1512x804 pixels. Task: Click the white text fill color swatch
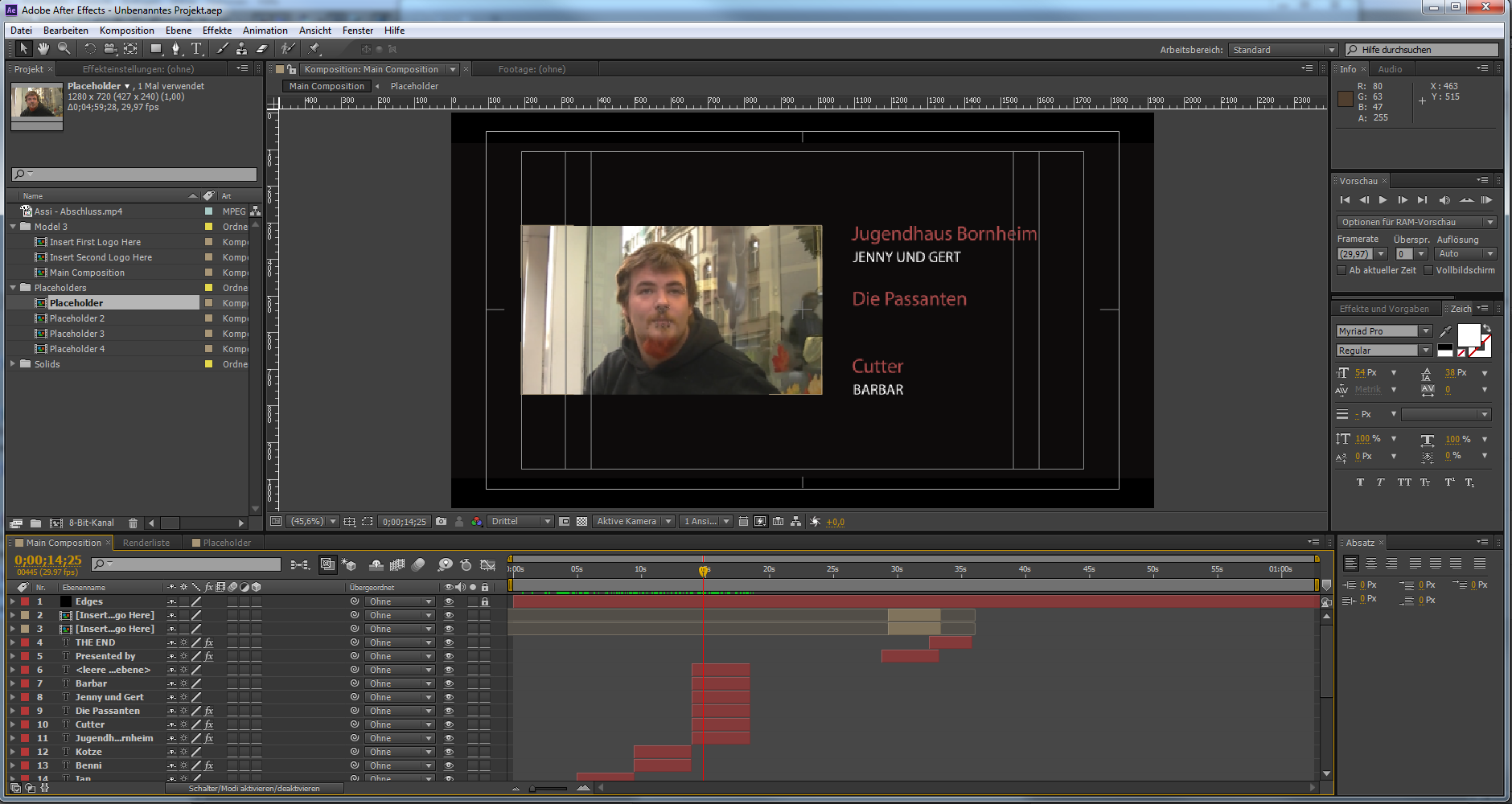tap(1468, 334)
